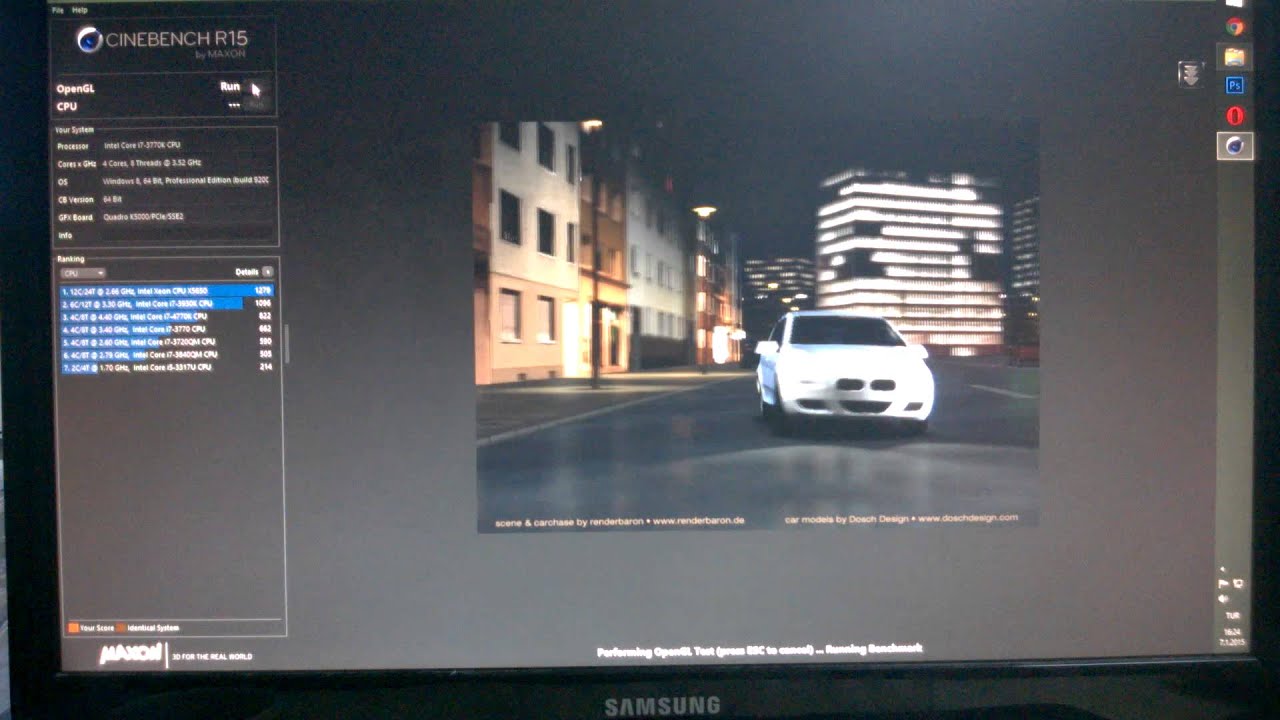
Task: Select ranking row Intel Core i7-3930K
Action: pos(166,303)
